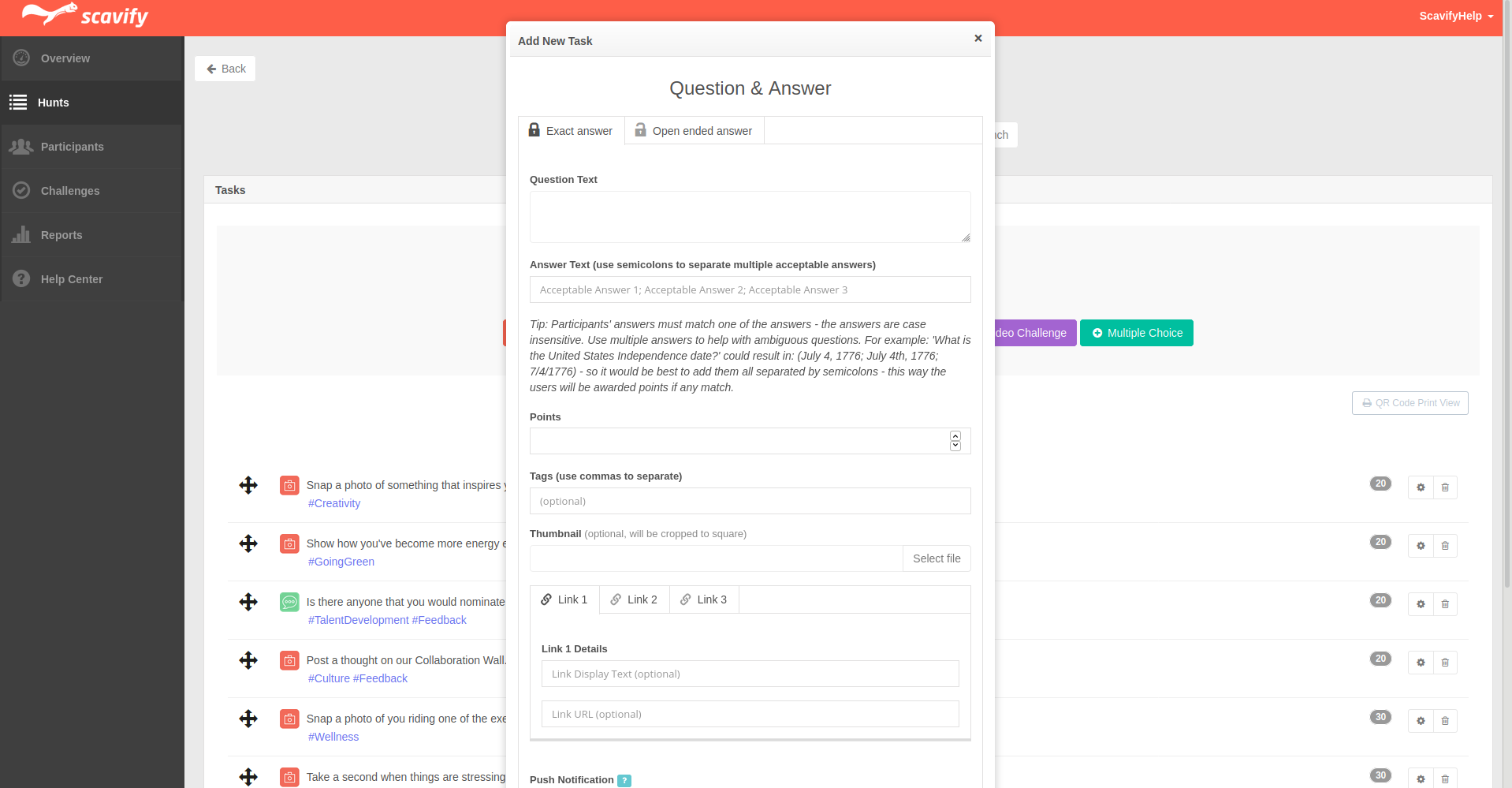
Task: Open Help Center in sidebar
Action: click(92, 279)
